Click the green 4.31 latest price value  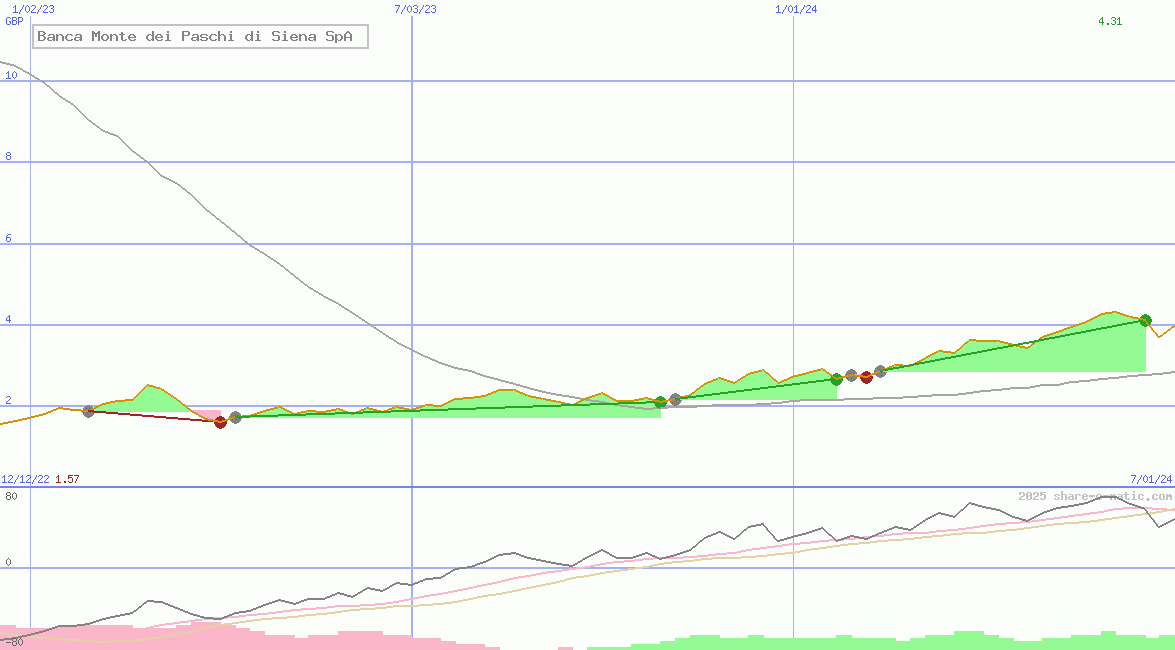pyautogui.click(x=1110, y=21)
